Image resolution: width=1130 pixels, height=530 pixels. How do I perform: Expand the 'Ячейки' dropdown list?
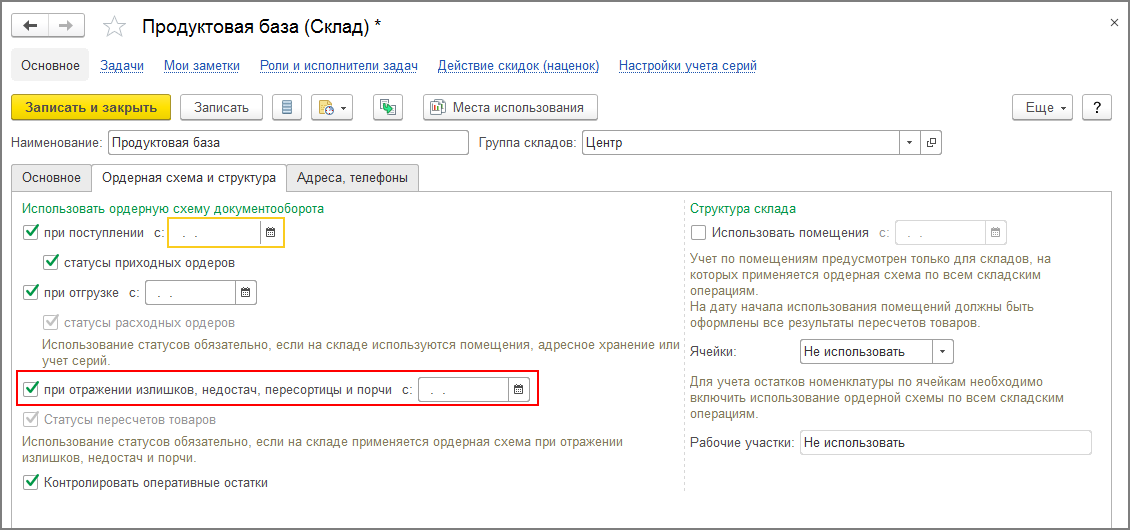pos(942,352)
